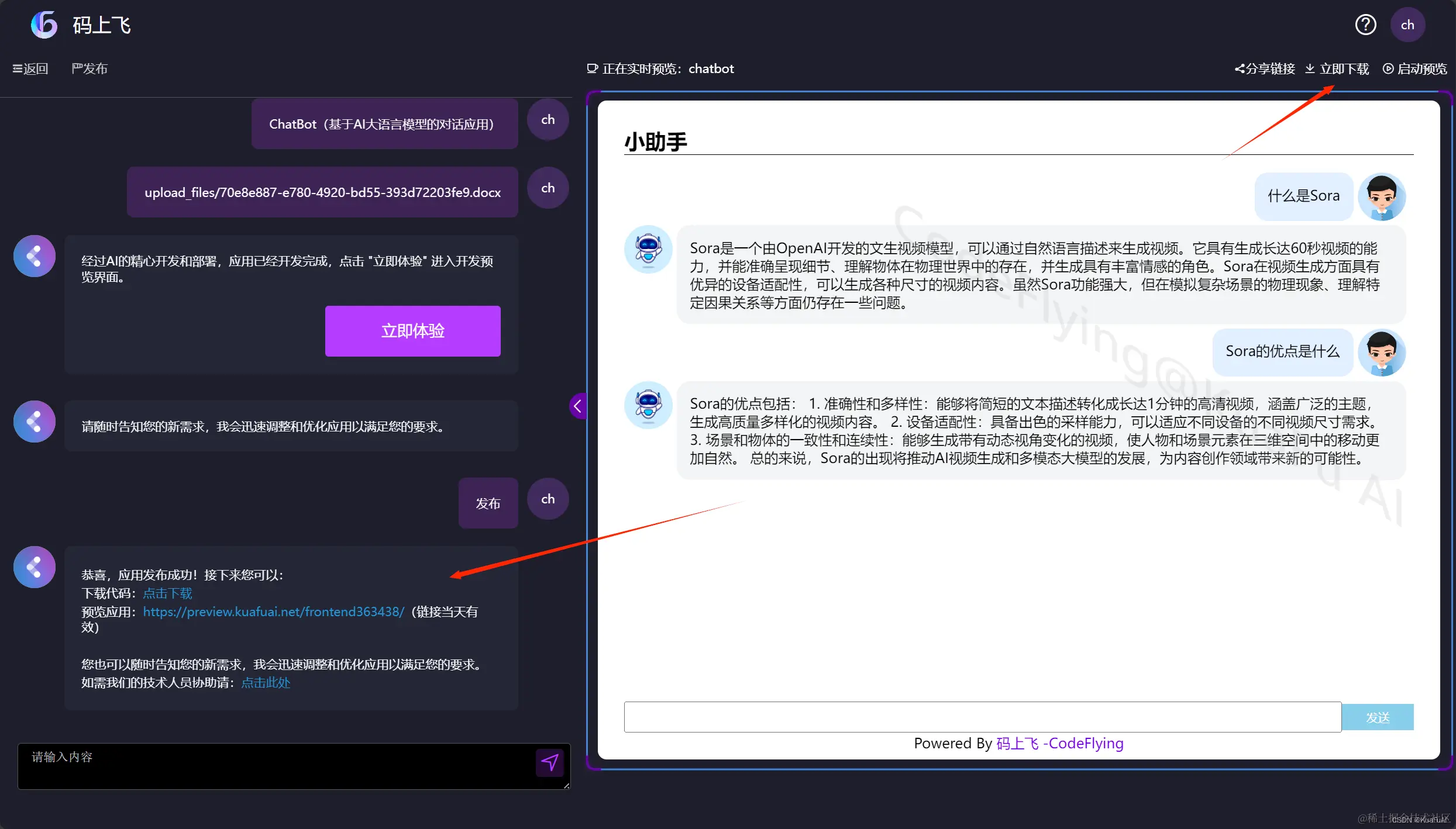Click the 请随时告知您的新需求 message text
This screenshot has width=1456, height=829.
pos(265,427)
